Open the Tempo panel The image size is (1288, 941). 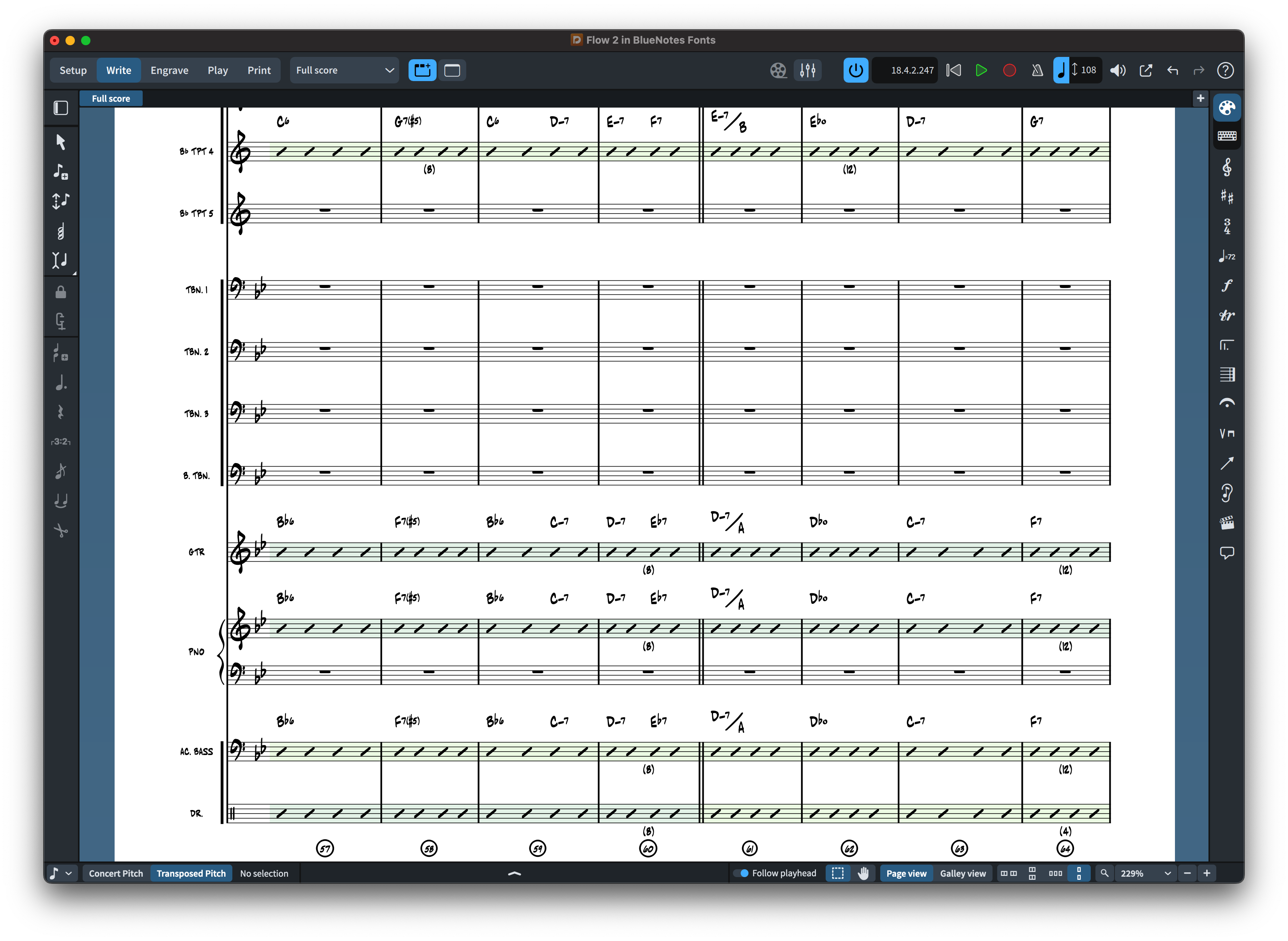tap(1226, 256)
